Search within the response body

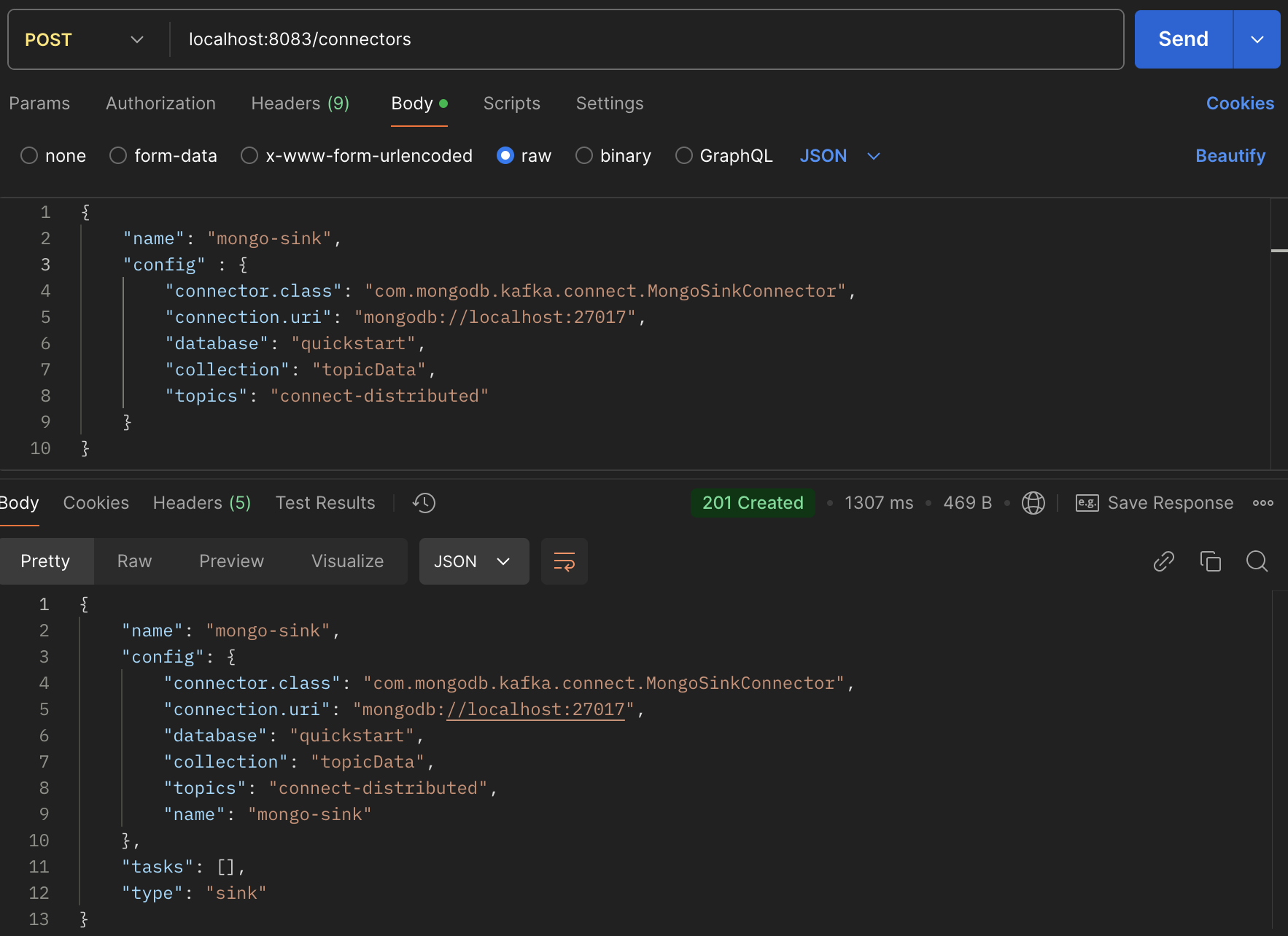point(1257,561)
